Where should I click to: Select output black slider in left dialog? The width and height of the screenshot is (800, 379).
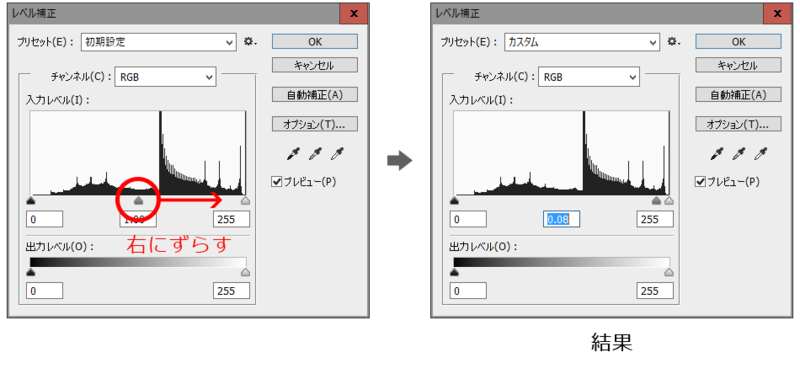pos(31,272)
